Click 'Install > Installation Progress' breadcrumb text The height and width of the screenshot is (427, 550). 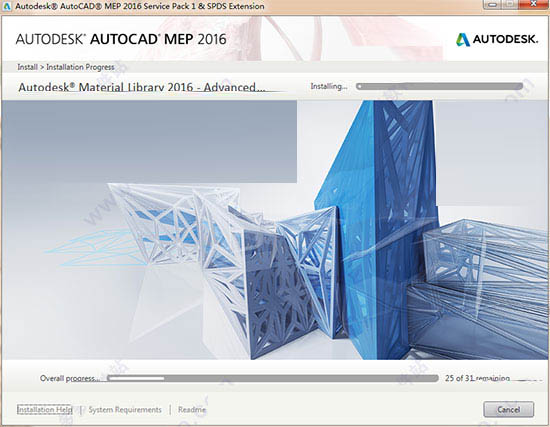66,67
